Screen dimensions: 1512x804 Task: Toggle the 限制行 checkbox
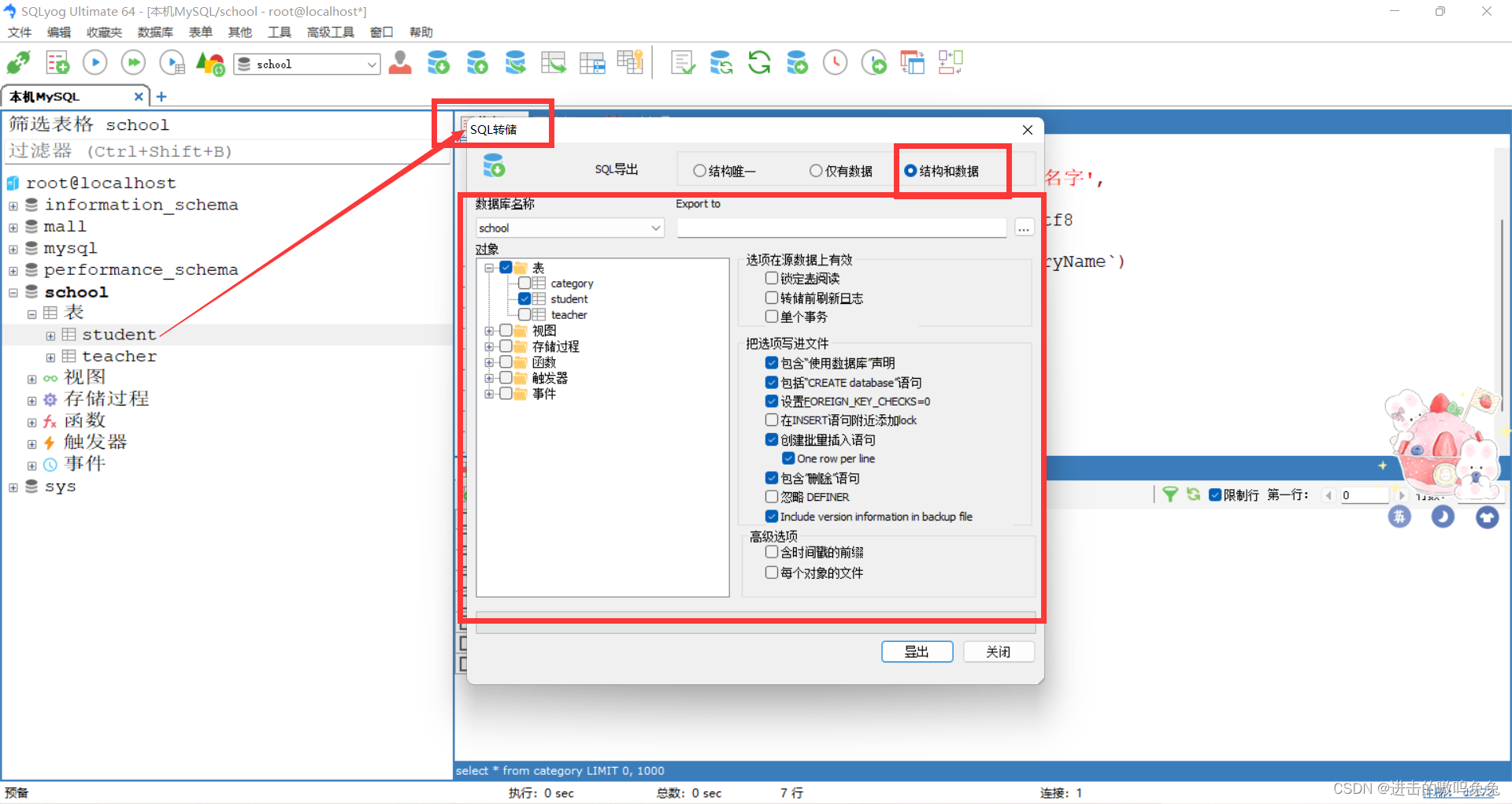point(1215,495)
